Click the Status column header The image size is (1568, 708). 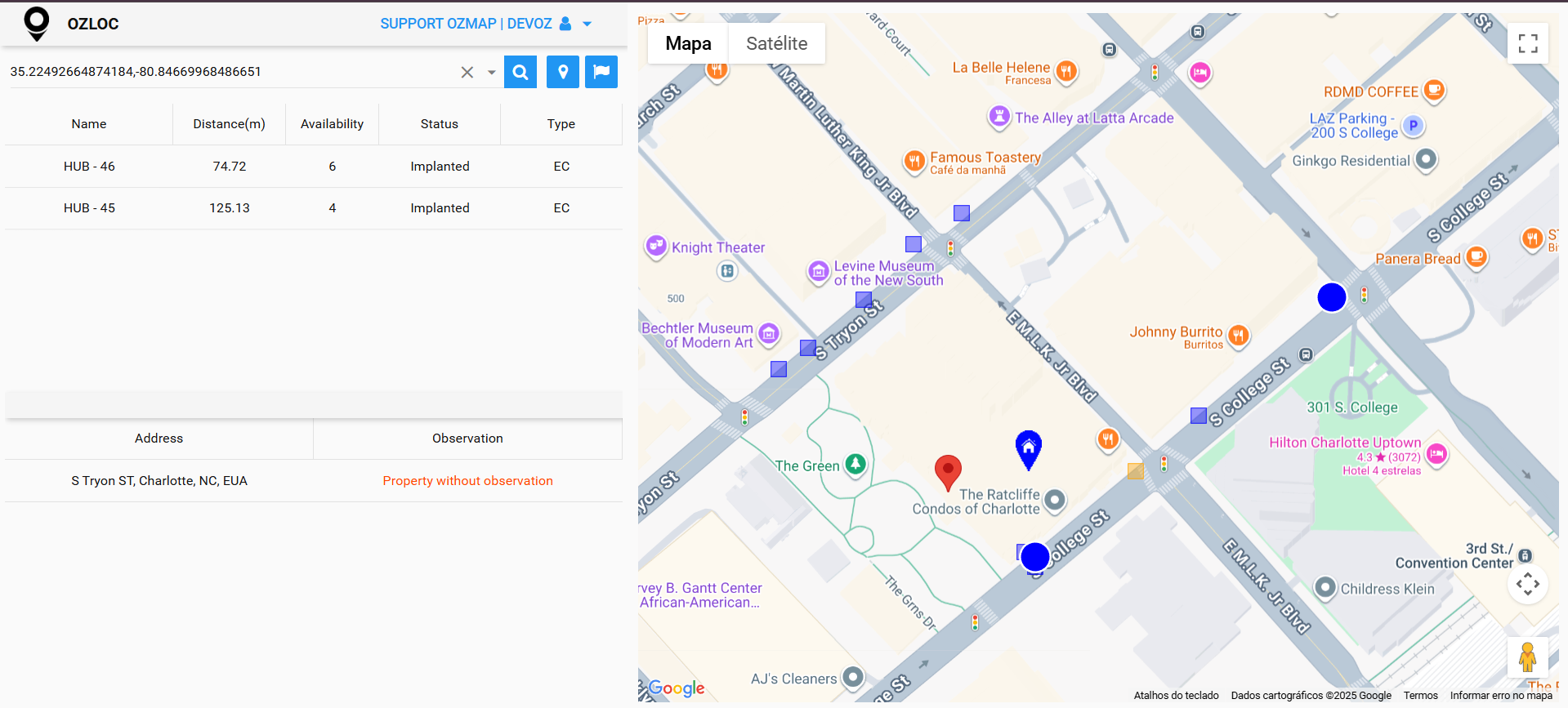tap(440, 124)
